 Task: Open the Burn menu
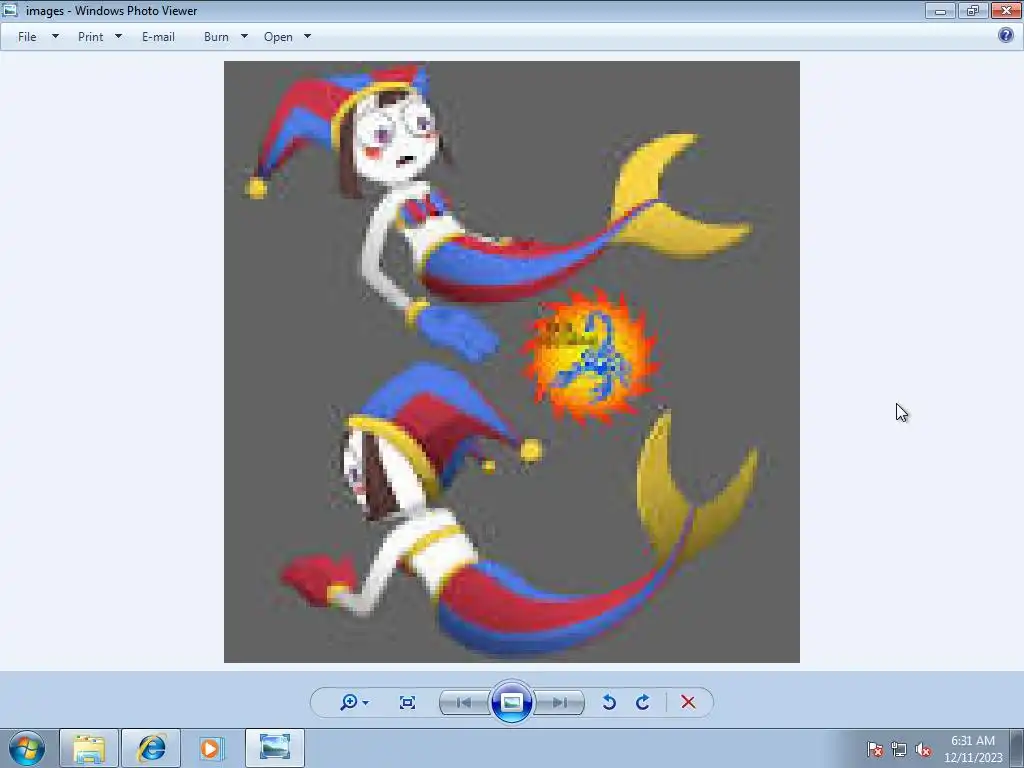pos(216,37)
